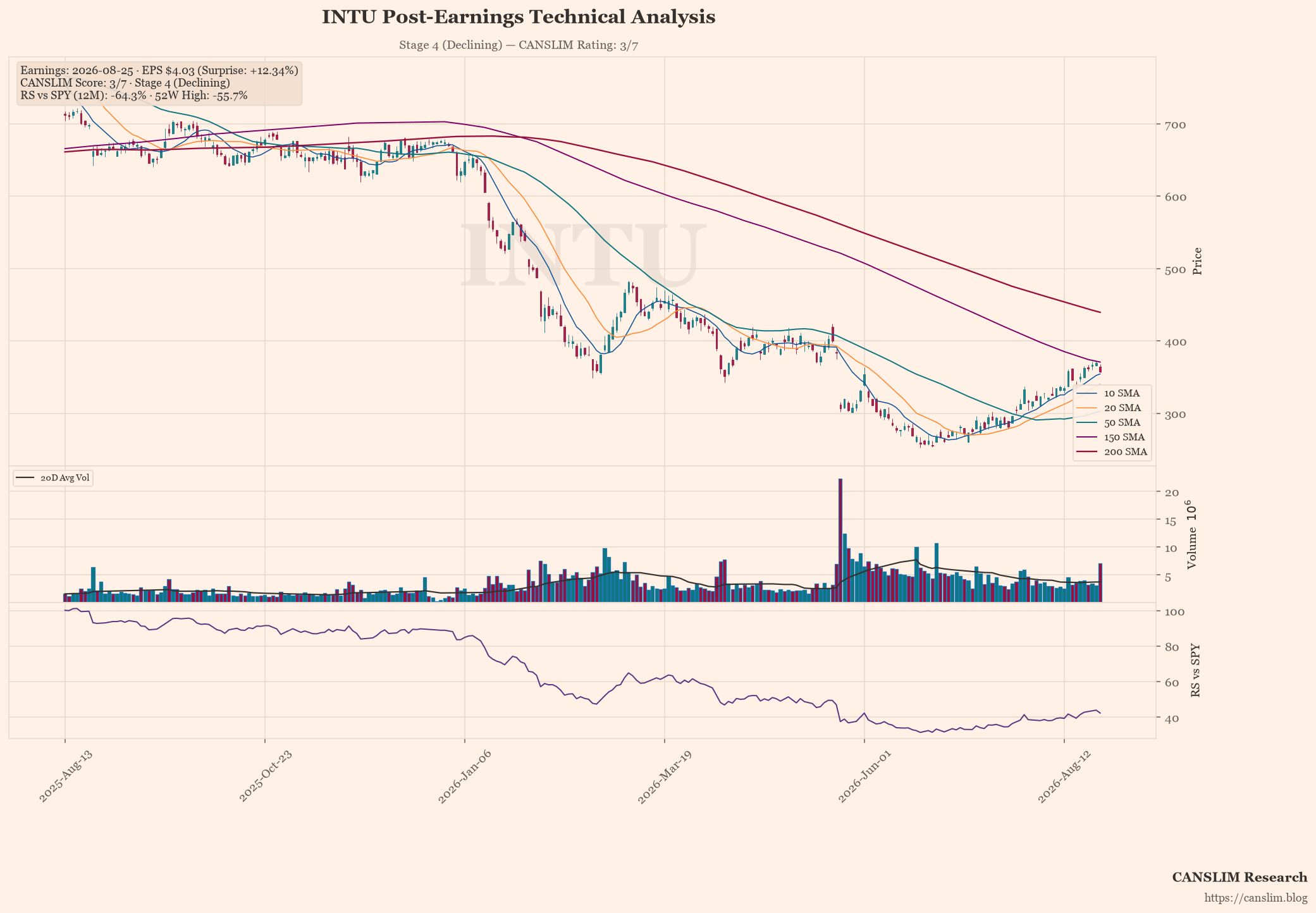Click the 'RS vs SPY' axis label
The height and width of the screenshot is (913, 1316).
1195,671
